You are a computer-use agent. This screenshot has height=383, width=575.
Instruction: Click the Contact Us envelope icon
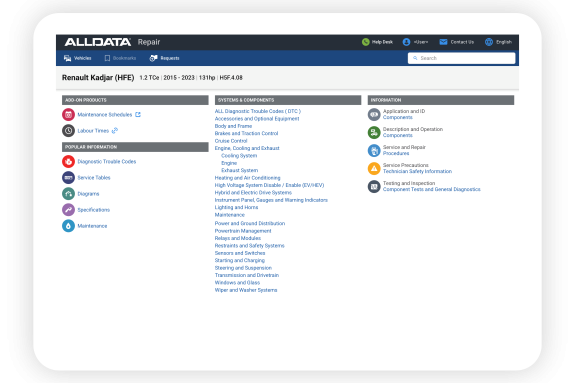[x=443, y=42]
